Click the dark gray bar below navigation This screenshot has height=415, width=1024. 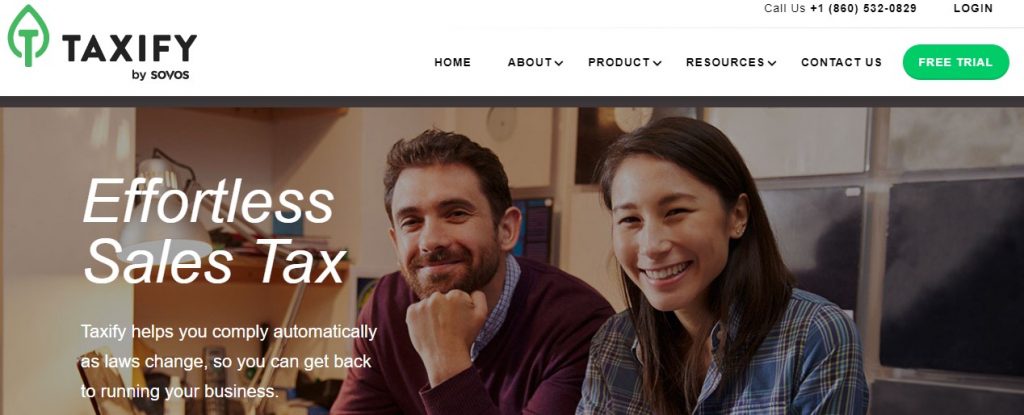point(512,102)
